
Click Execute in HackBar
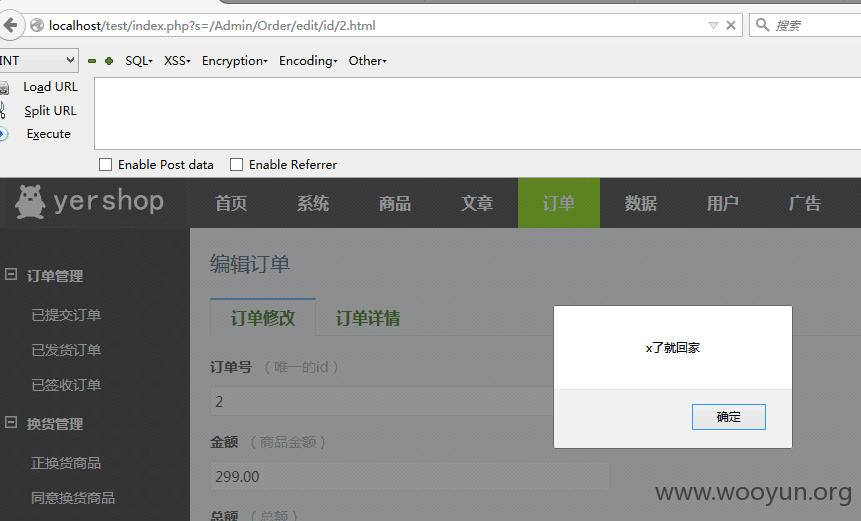pos(49,134)
